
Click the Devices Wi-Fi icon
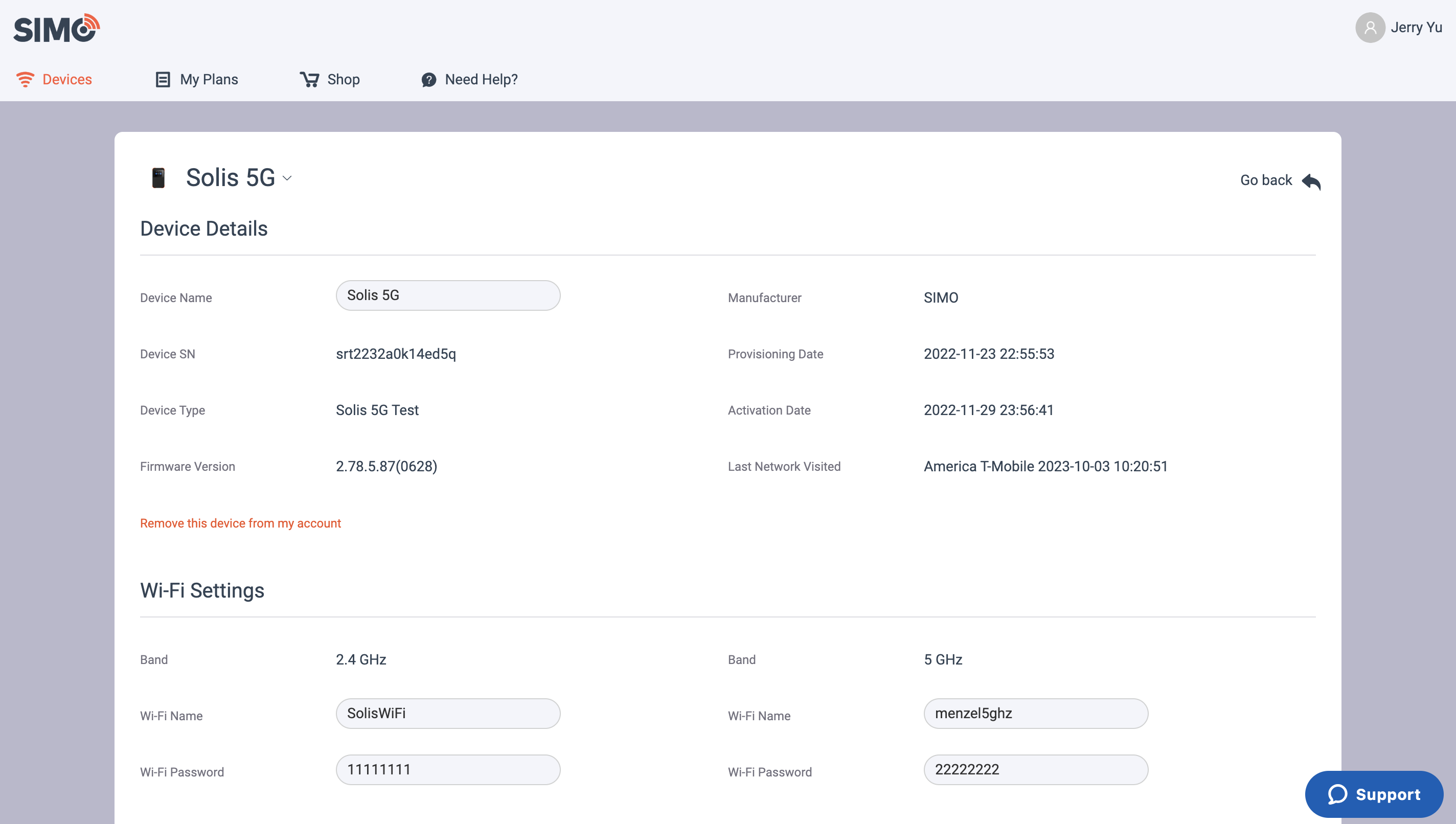coord(25,79)
